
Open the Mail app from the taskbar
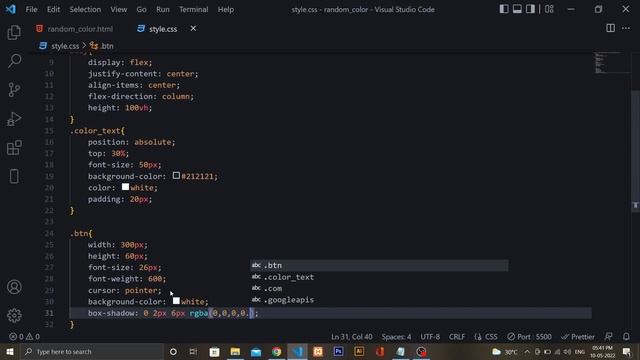click(256, 351)
